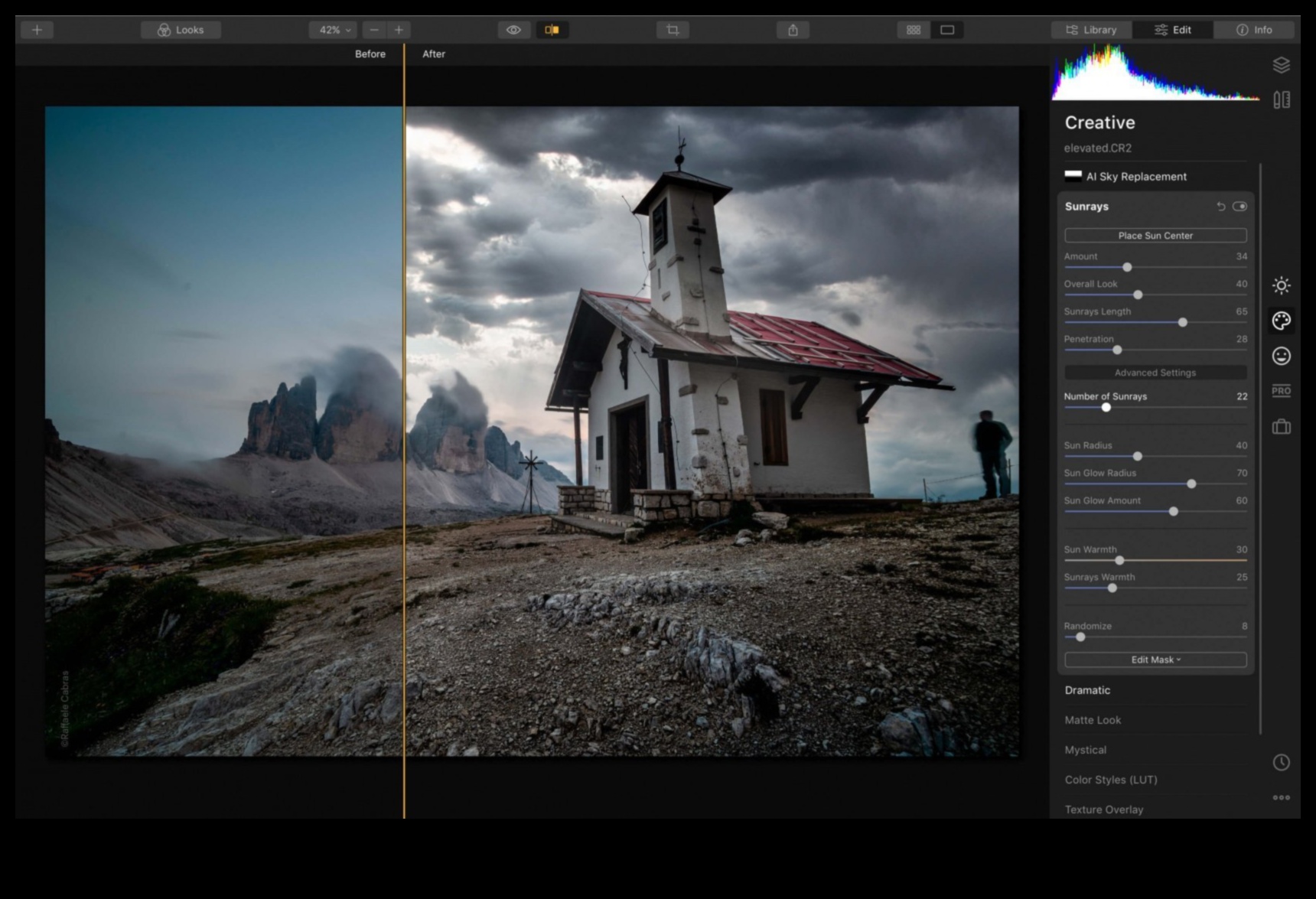The width and height of the screenshot is (1316, 899).
Task: Toggle the before/after compare view
Action: point(552,30)
